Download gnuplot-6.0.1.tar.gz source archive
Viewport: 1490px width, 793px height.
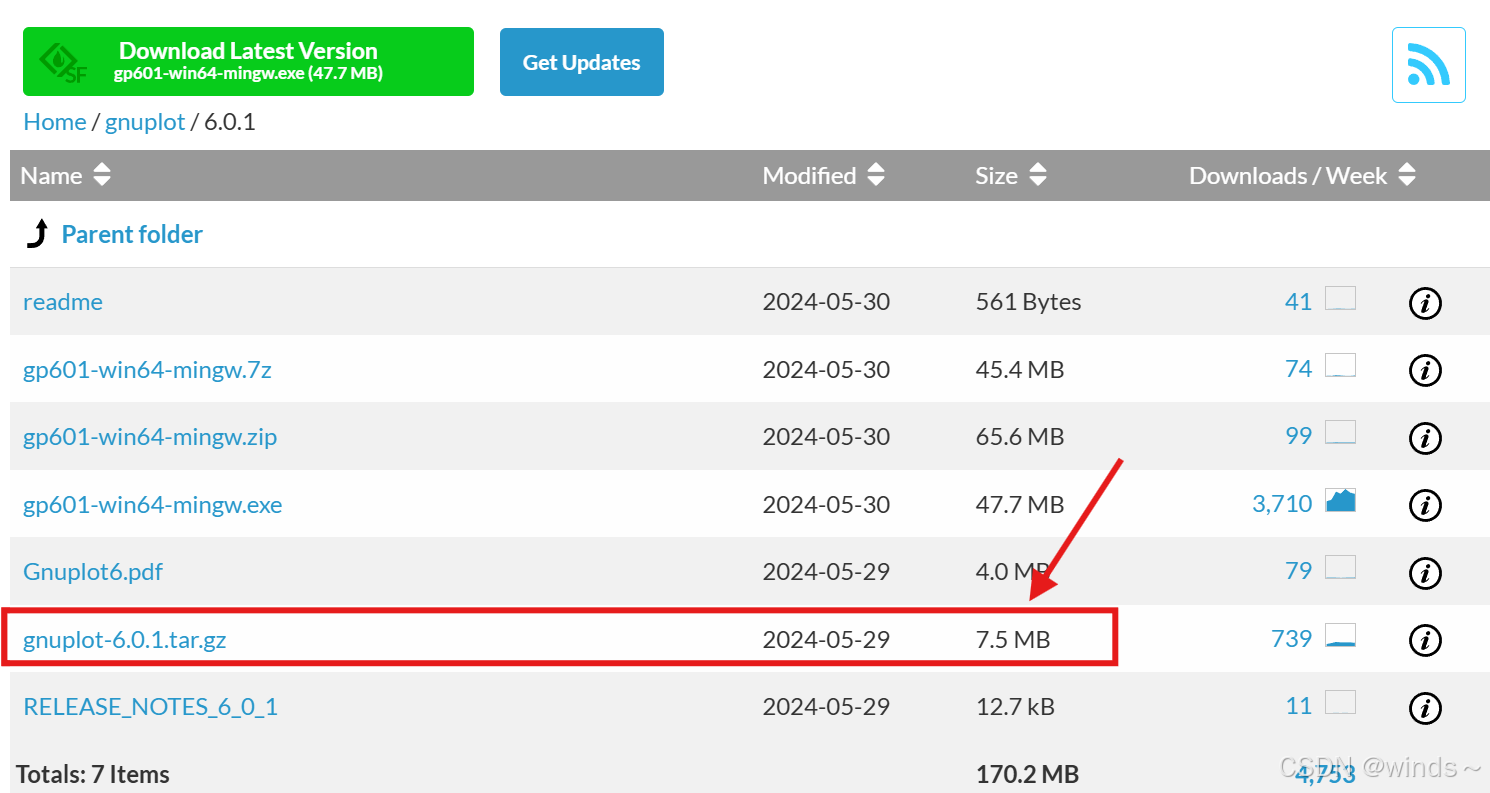[x=125, y=640]
